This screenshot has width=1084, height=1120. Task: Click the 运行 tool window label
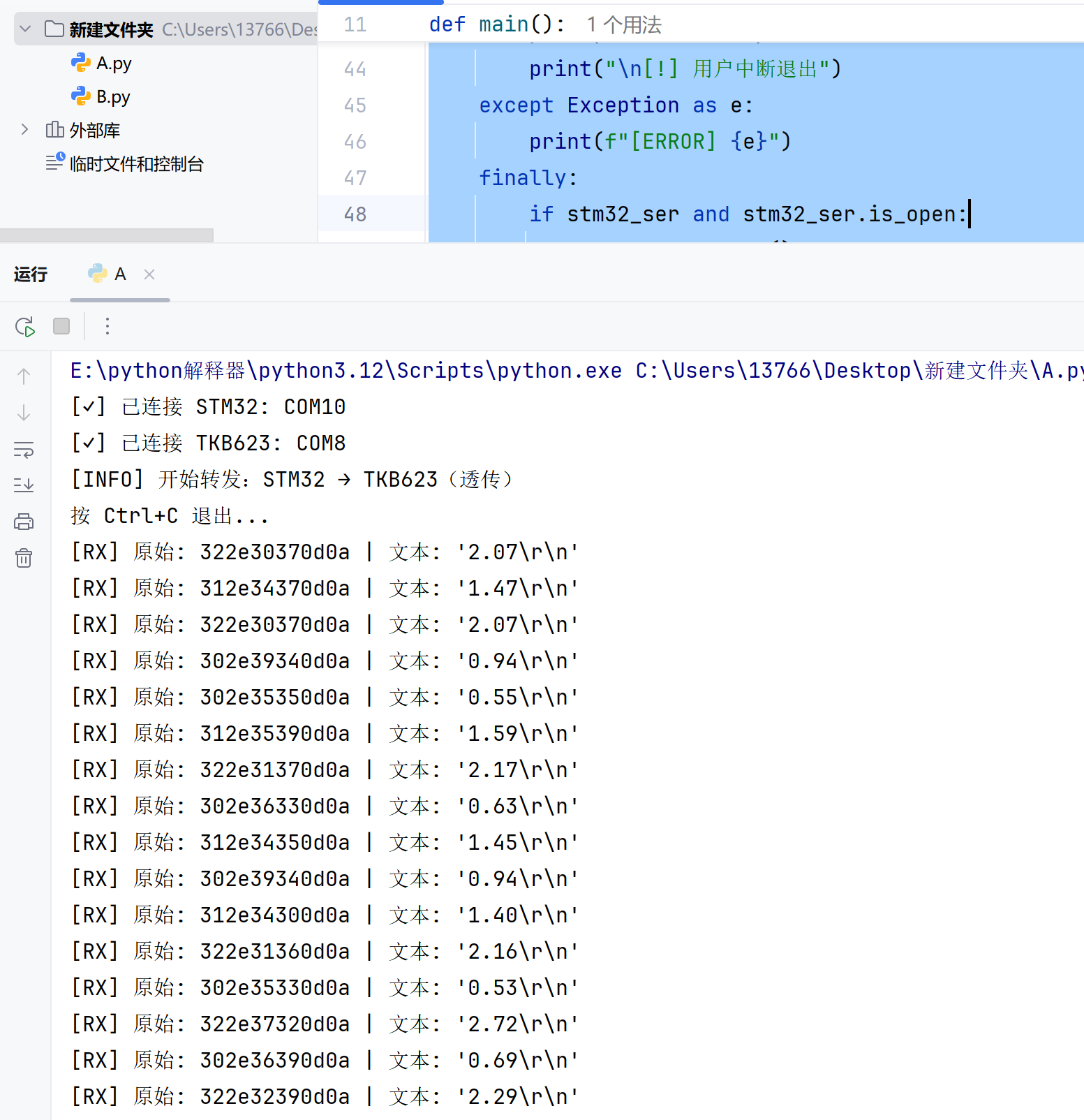pos(31,274)
